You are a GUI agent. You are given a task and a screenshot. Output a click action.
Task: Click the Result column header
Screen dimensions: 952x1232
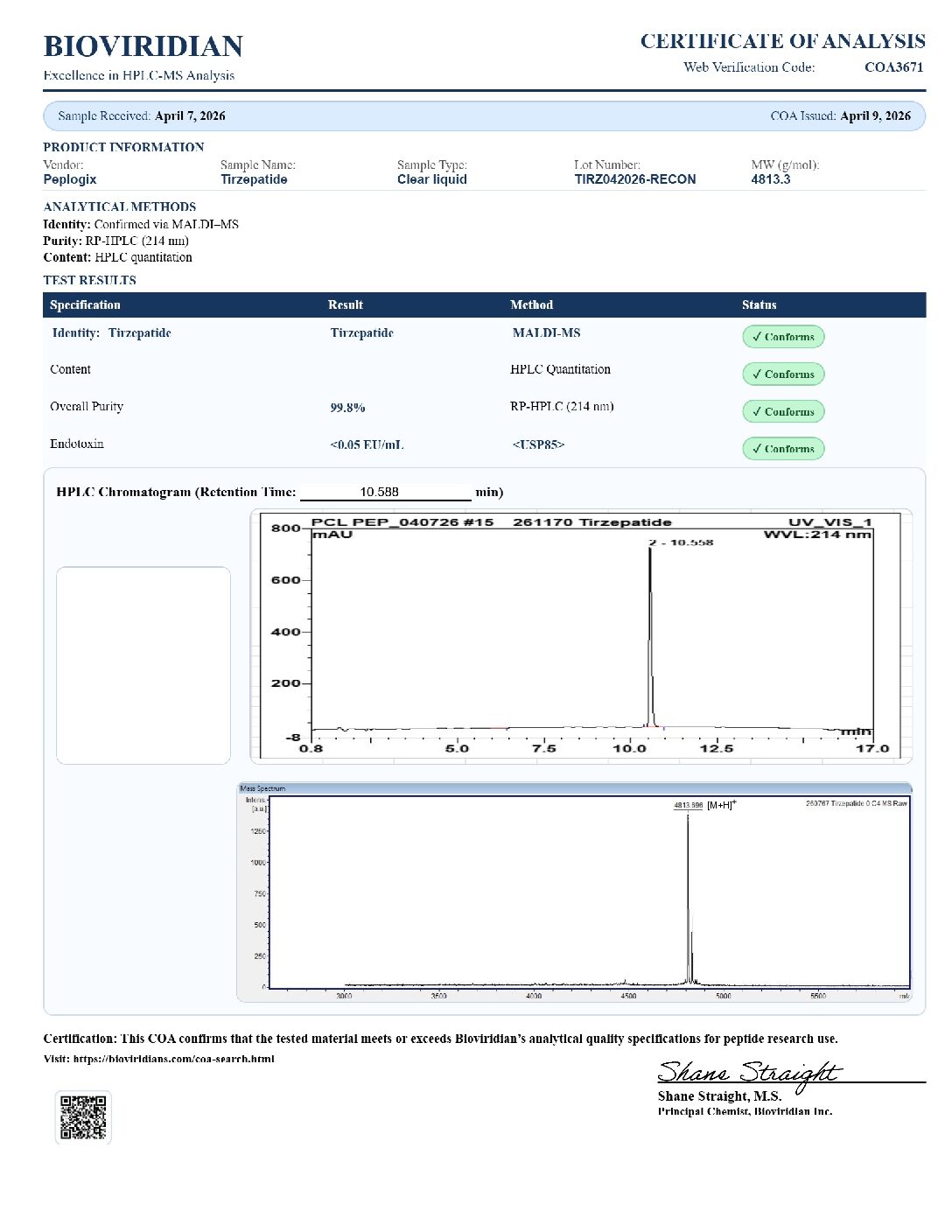point(346,305)
